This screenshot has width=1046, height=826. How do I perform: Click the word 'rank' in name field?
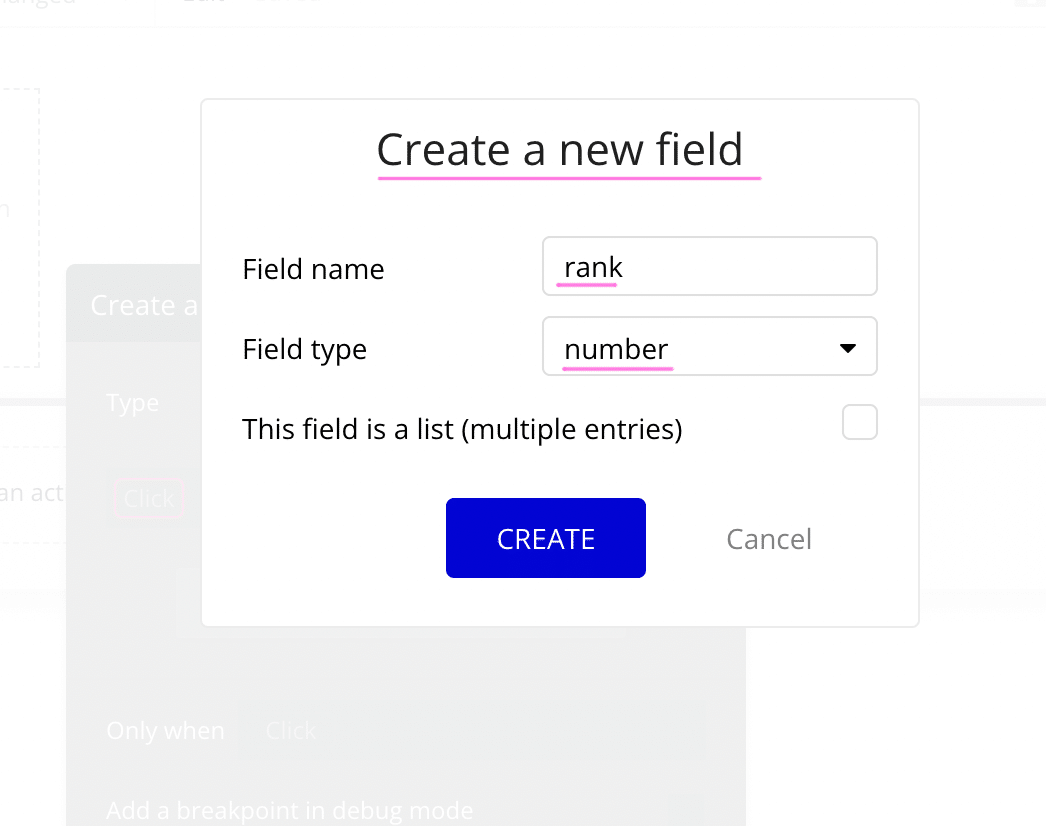pos(593,268)
